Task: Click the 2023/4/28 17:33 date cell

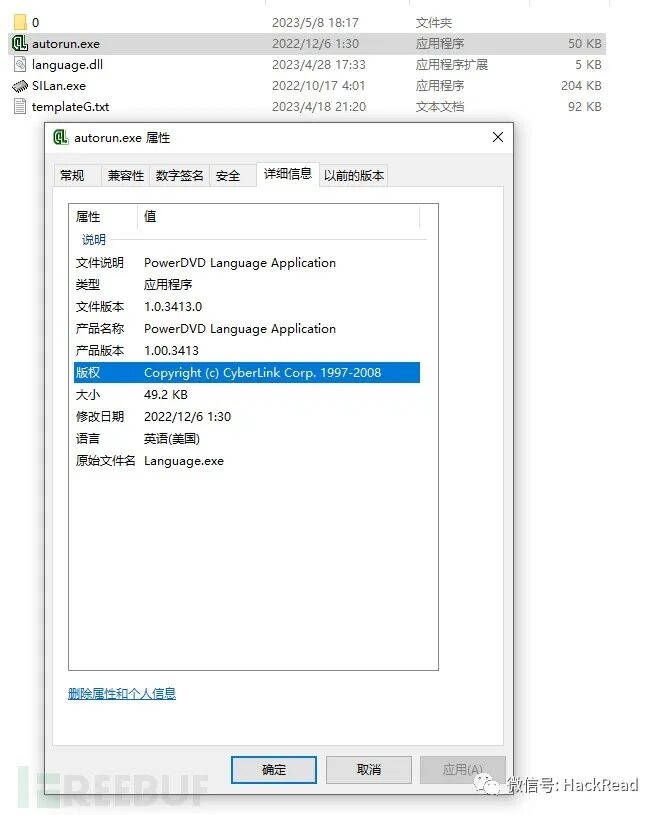Action: click(x=319, y=64)
